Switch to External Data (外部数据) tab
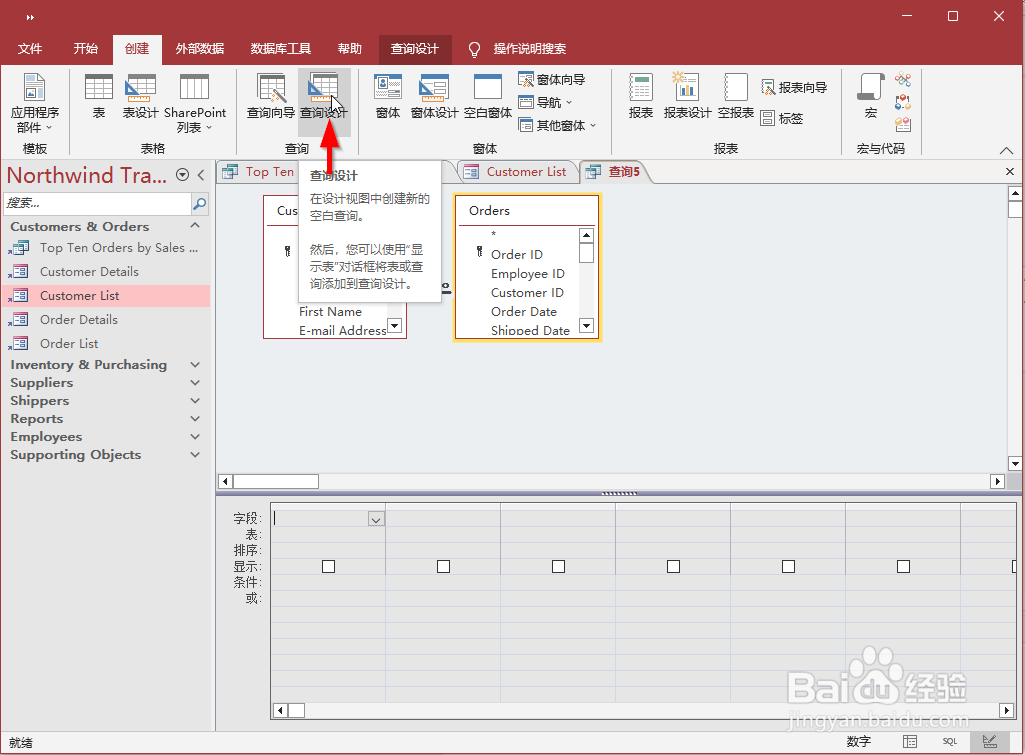Screen dimensions: 1025x755 click(200, 49)
